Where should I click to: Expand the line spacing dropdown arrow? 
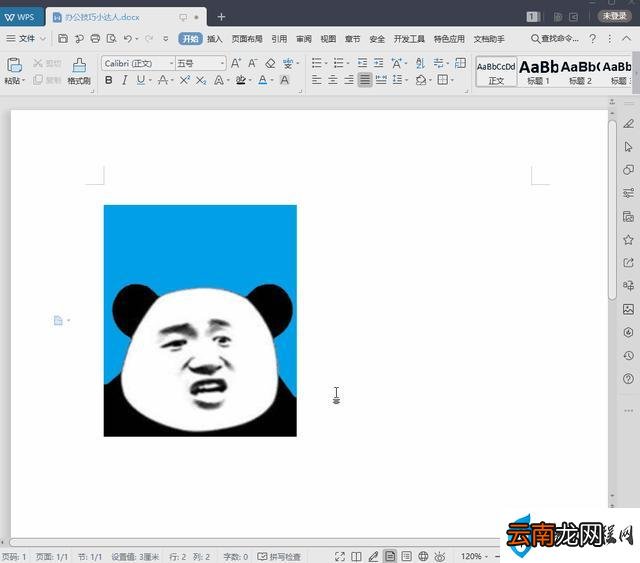407,80
